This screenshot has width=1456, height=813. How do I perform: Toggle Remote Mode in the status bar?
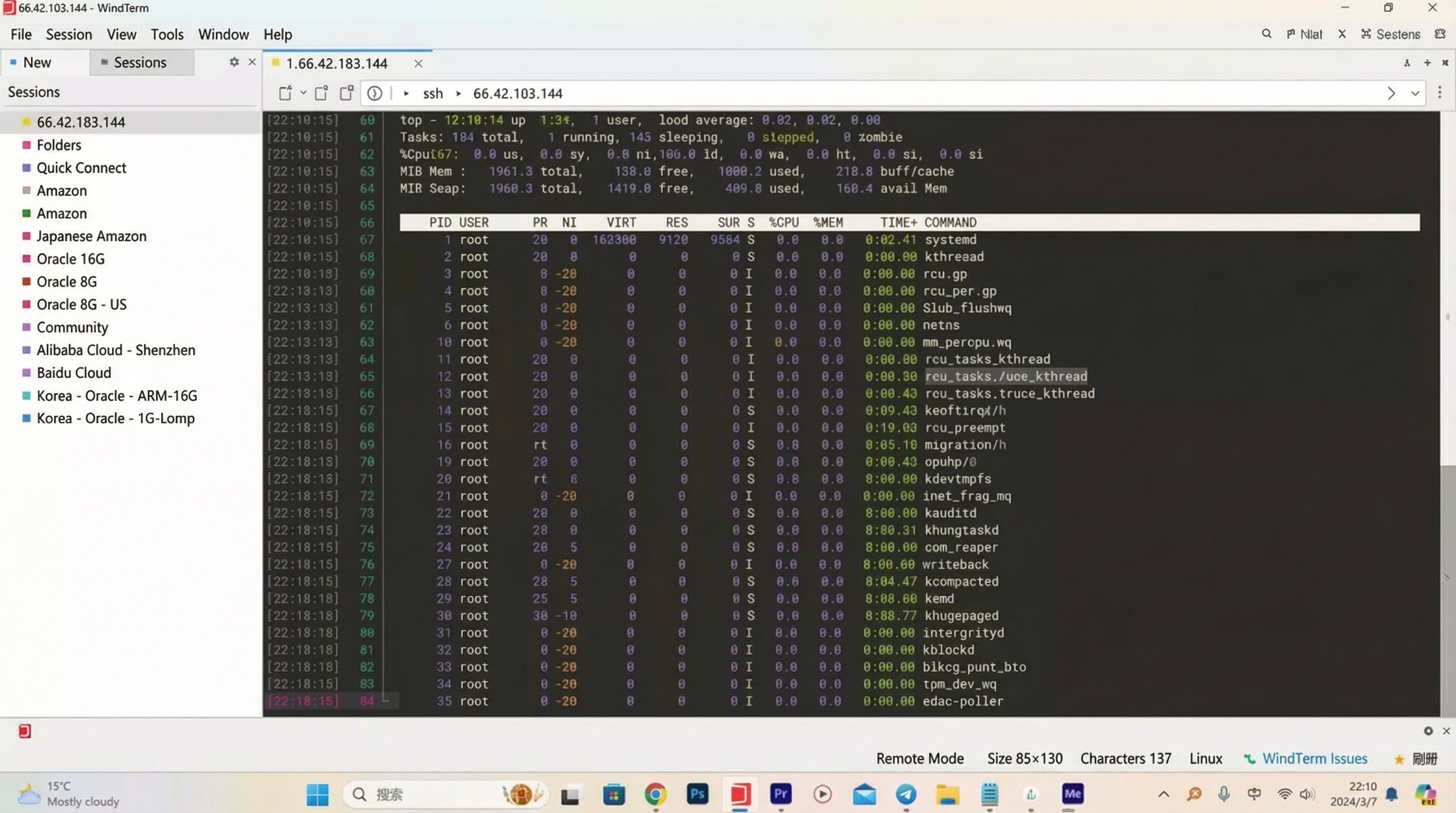(919, 758)
